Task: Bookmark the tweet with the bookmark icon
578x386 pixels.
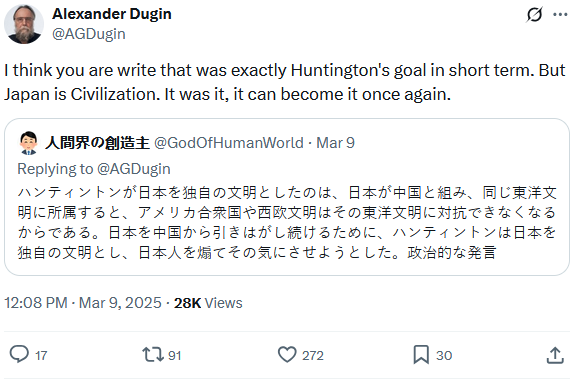Action: 421,355
